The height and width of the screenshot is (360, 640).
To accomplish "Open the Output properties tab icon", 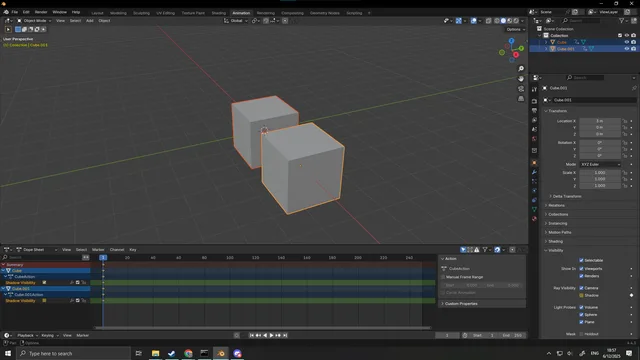I will tap(534, 111).
